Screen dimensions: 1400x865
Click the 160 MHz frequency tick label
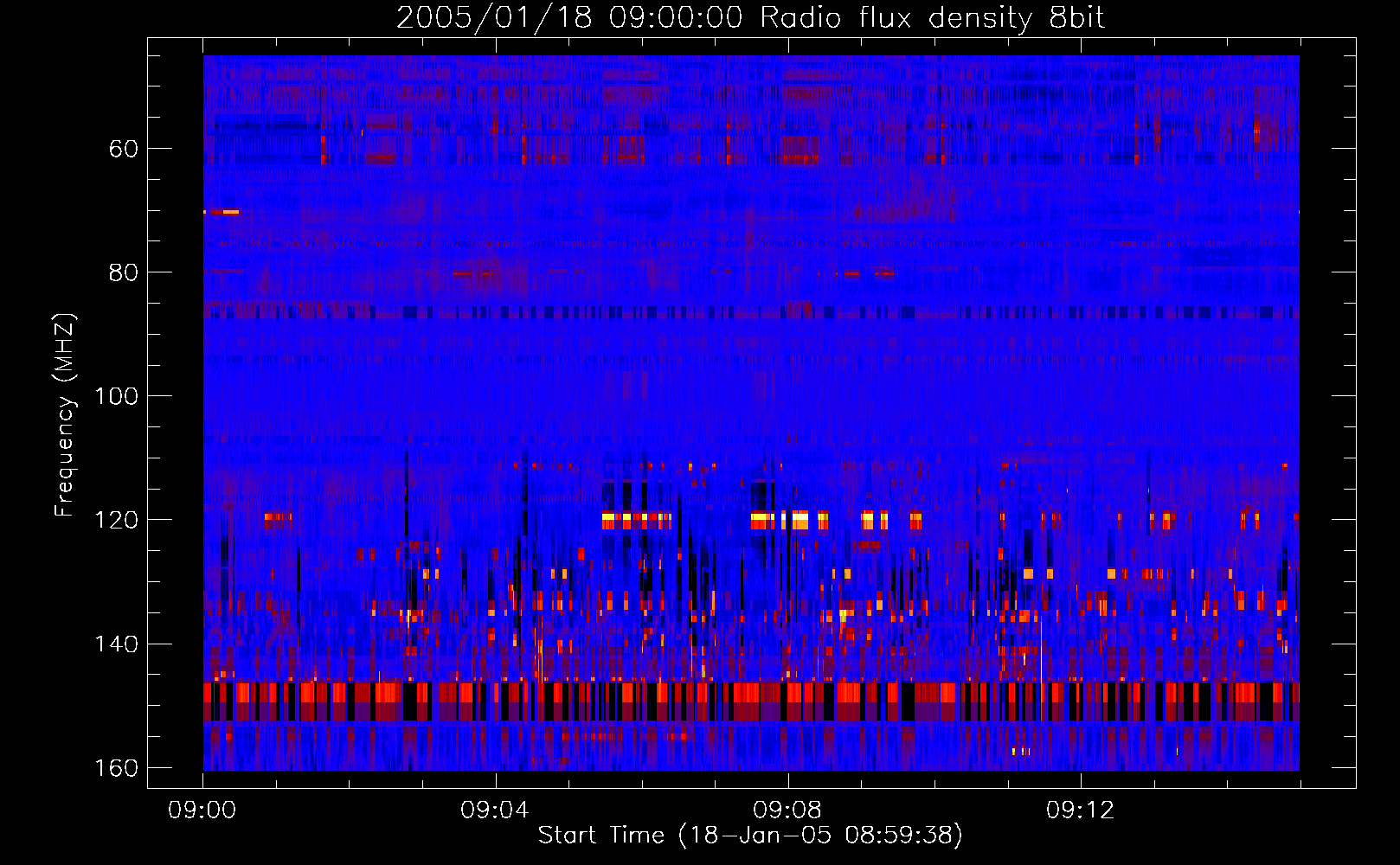116,768
